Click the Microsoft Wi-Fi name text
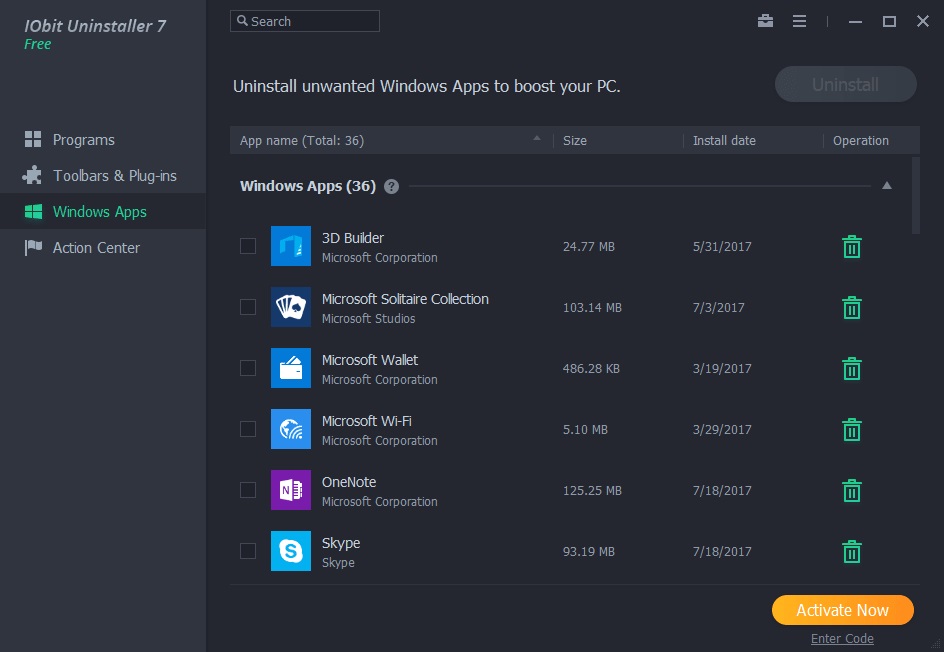944x652 pixels. point(367,420)
